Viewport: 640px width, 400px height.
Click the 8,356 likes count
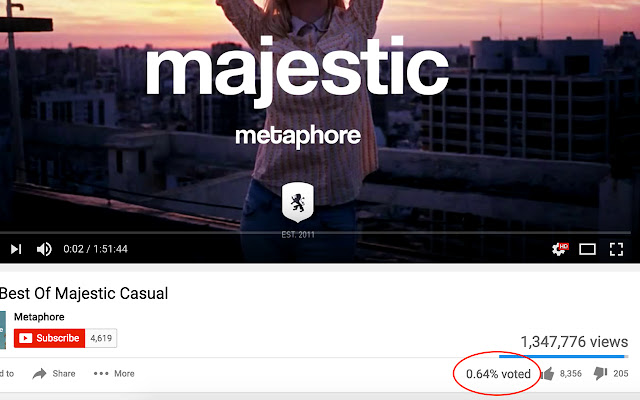pos(571,373)
